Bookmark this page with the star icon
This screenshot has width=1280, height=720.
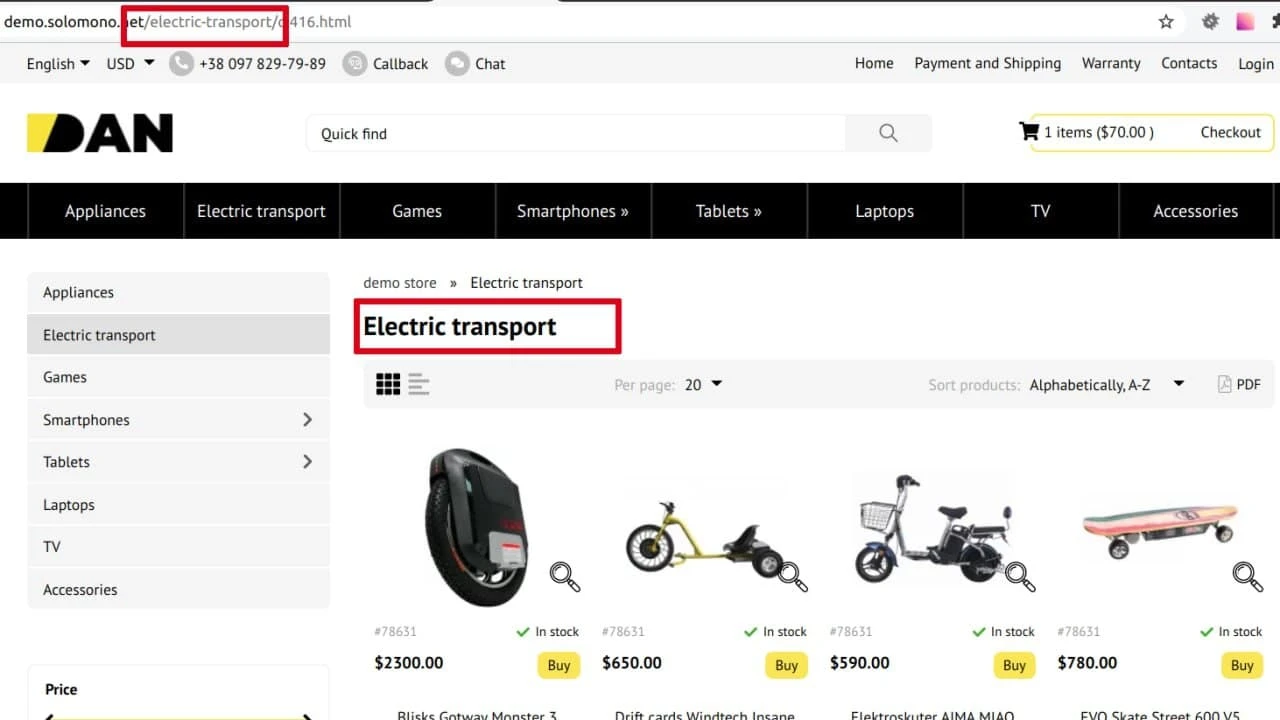[1166, 22]
